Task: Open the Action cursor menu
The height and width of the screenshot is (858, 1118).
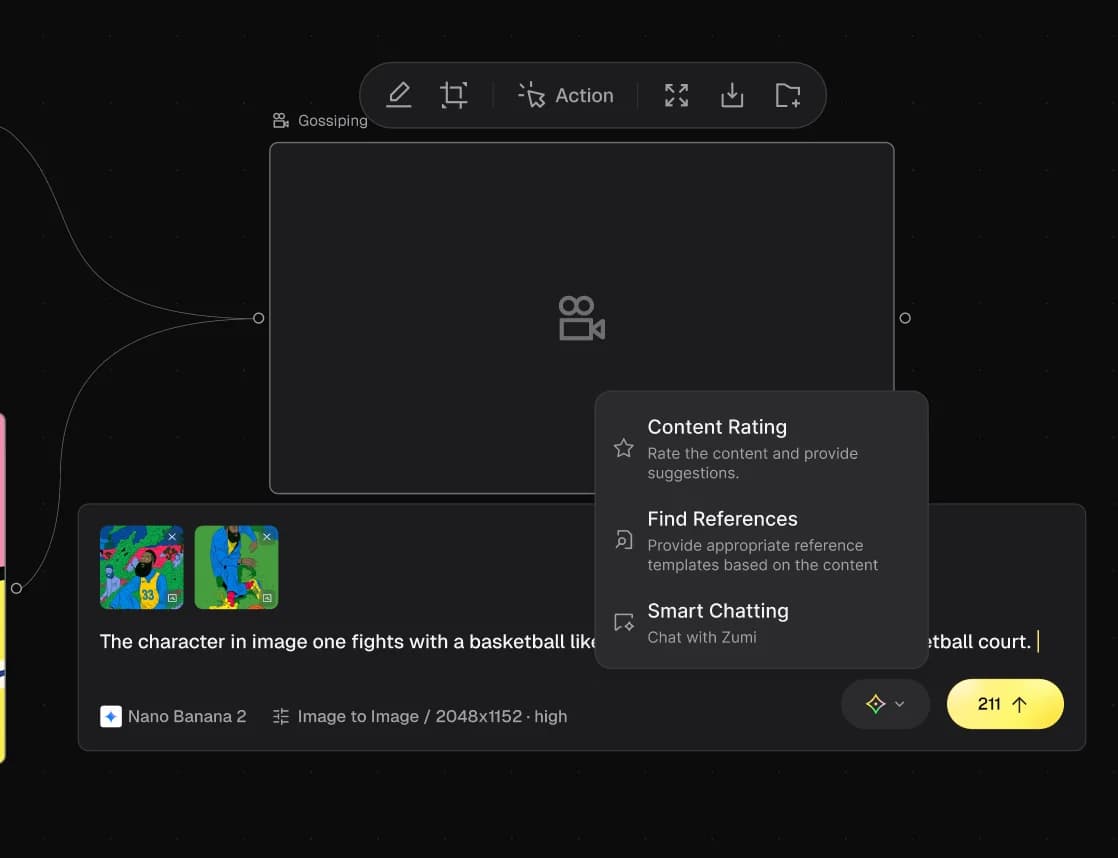Action: tap(565, 96)
